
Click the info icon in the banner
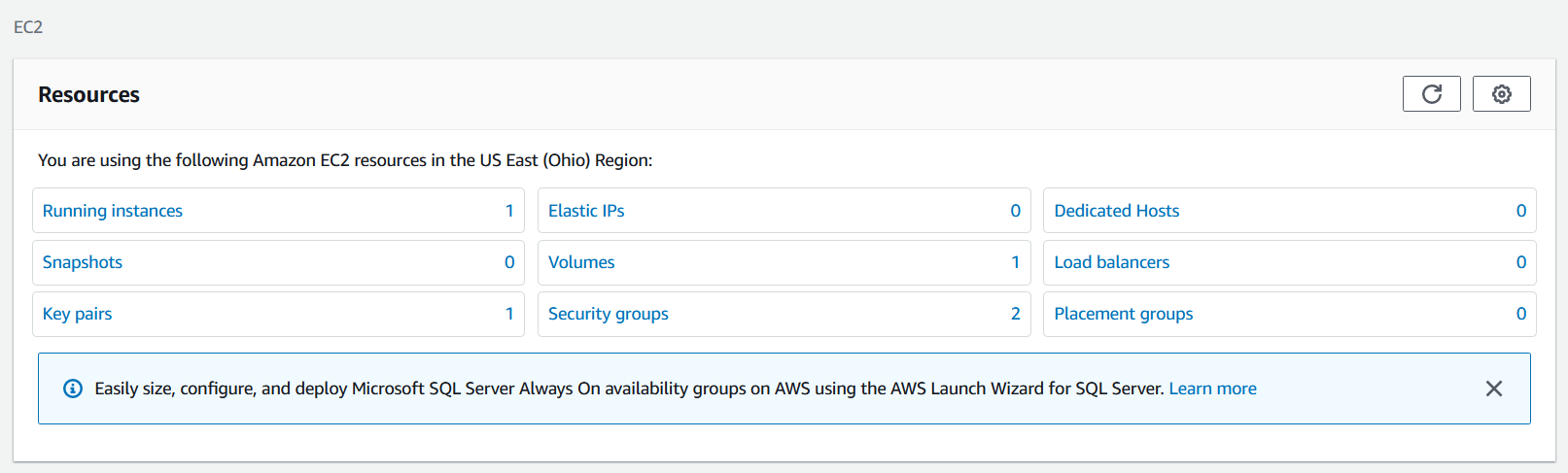tap(73, 389)
